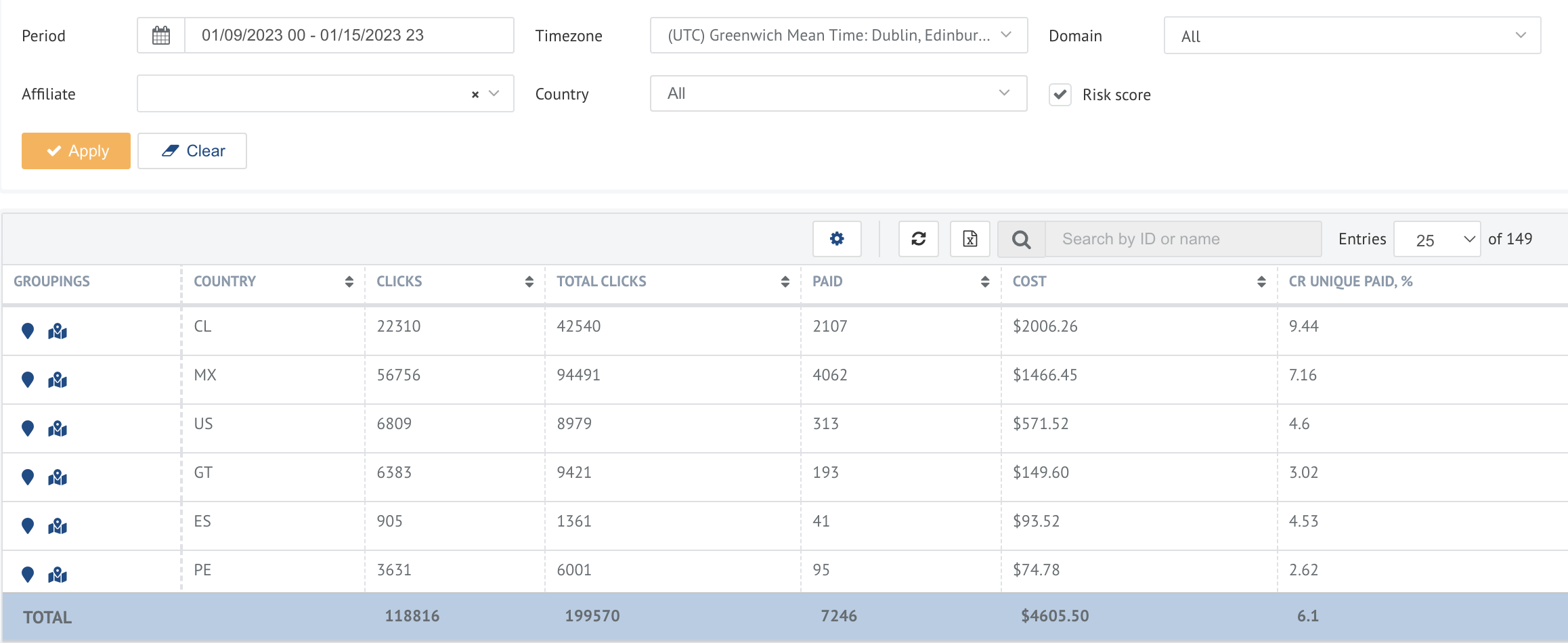Screen dimensions: 1568x643
Task: Sort by the Clicks column
Action: [x=529, y=282]
